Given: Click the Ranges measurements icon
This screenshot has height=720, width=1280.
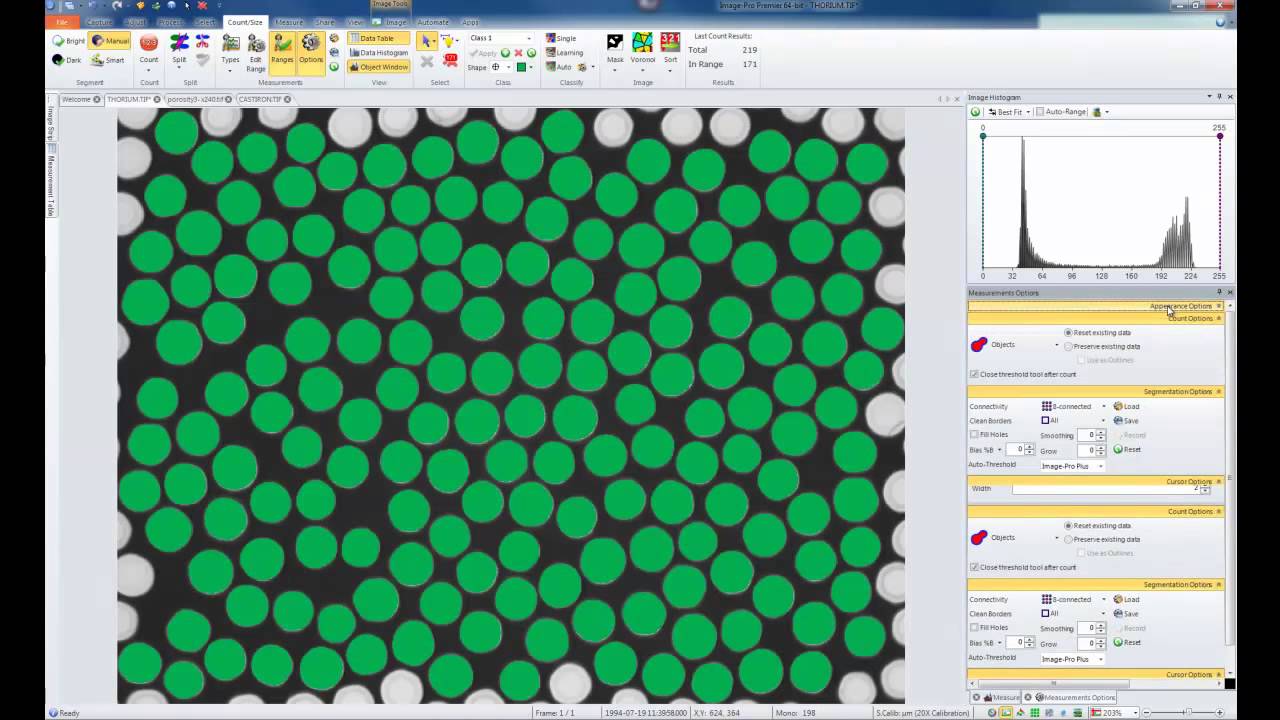Looking at the screenshot, I should tap(282, 48).
